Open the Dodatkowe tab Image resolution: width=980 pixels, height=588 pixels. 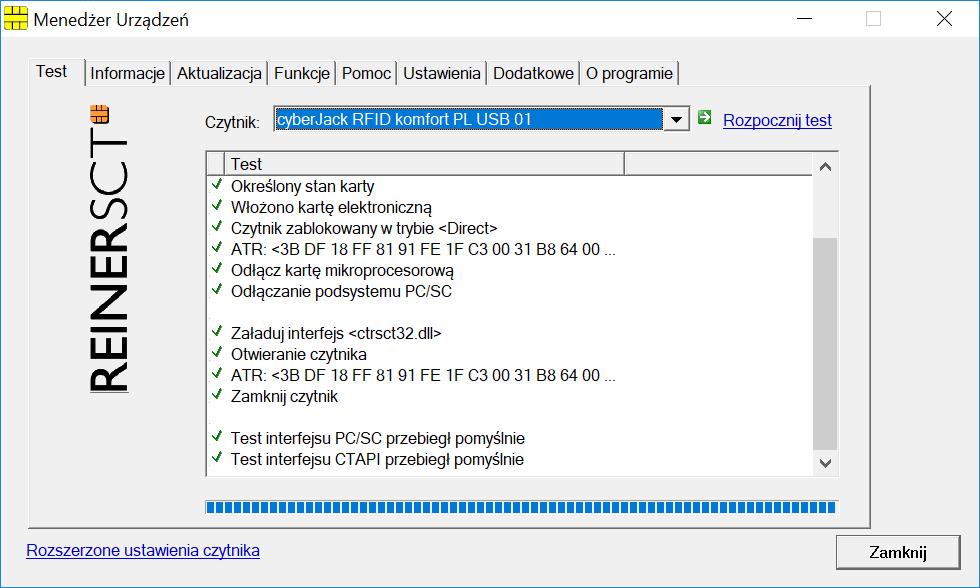[533, 73]
